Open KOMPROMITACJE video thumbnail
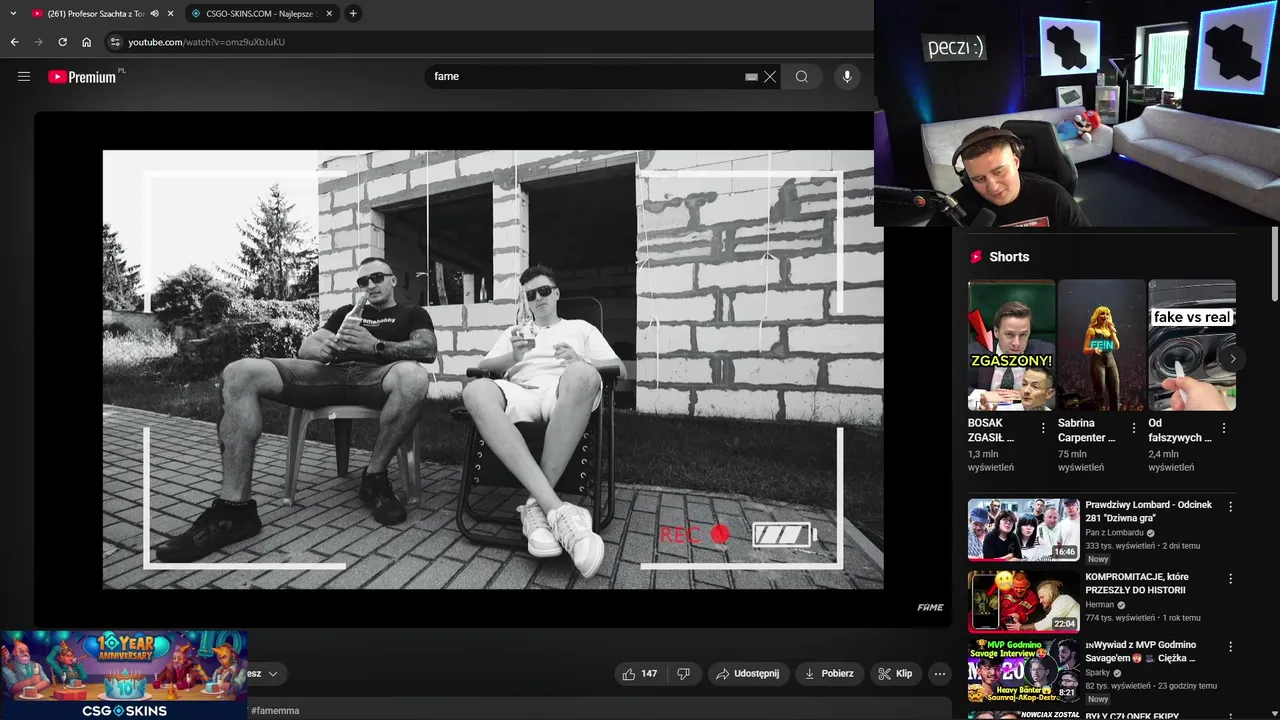The height and width of the screenshot is (720, 1280). click(1023, 602)
